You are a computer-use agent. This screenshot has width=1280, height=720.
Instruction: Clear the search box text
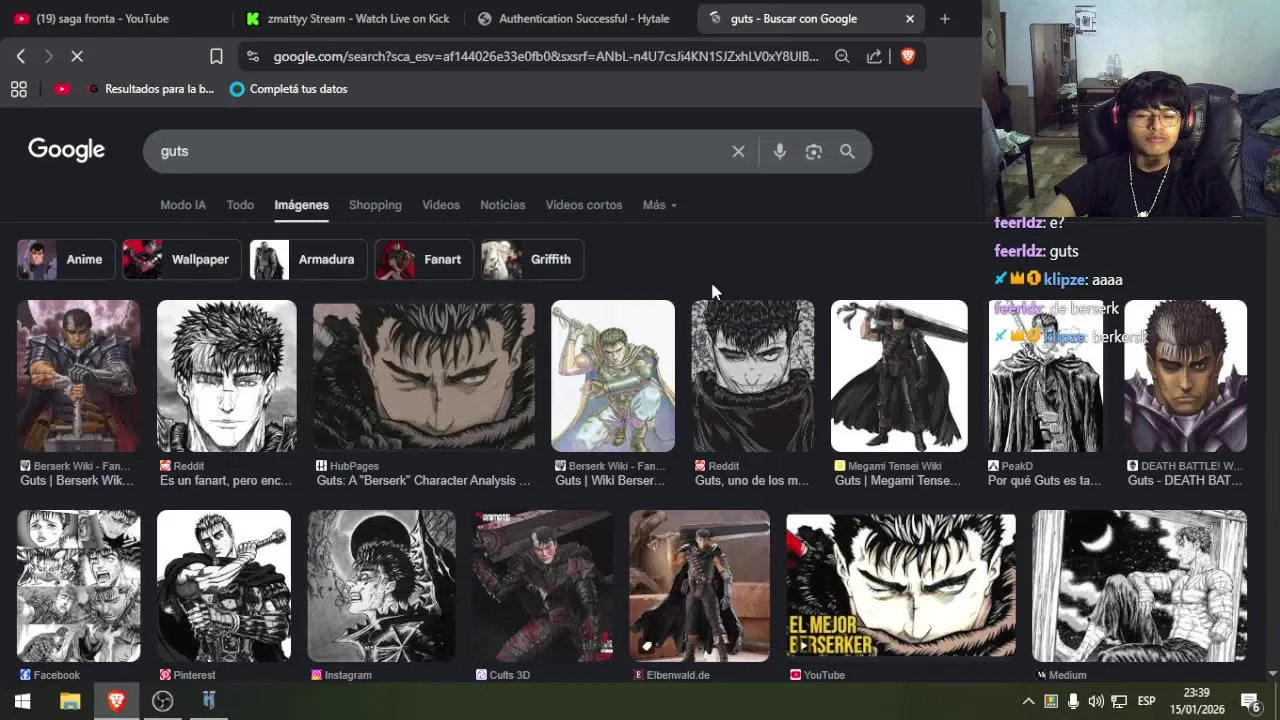point(738,152)
